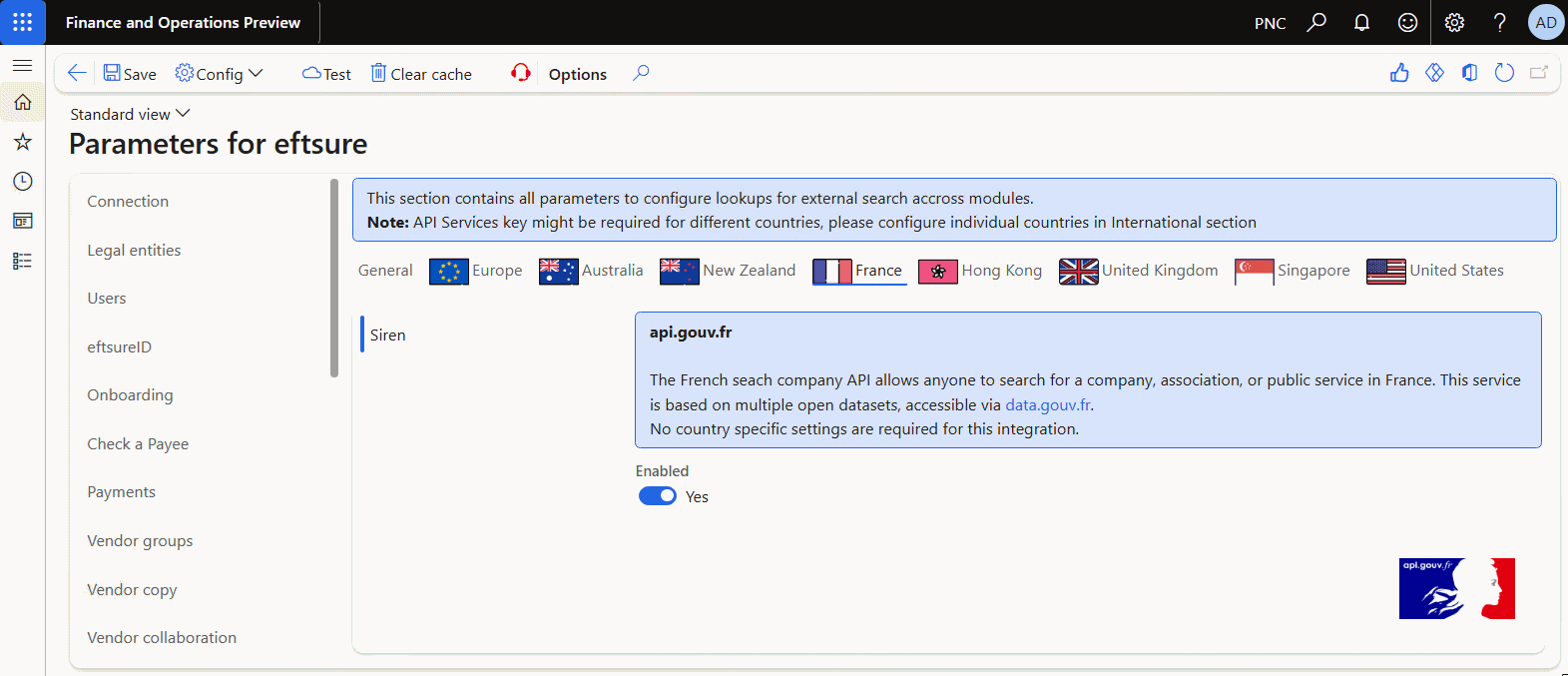Switch to the General tab
1568x676 pixels.
point(385,270)
